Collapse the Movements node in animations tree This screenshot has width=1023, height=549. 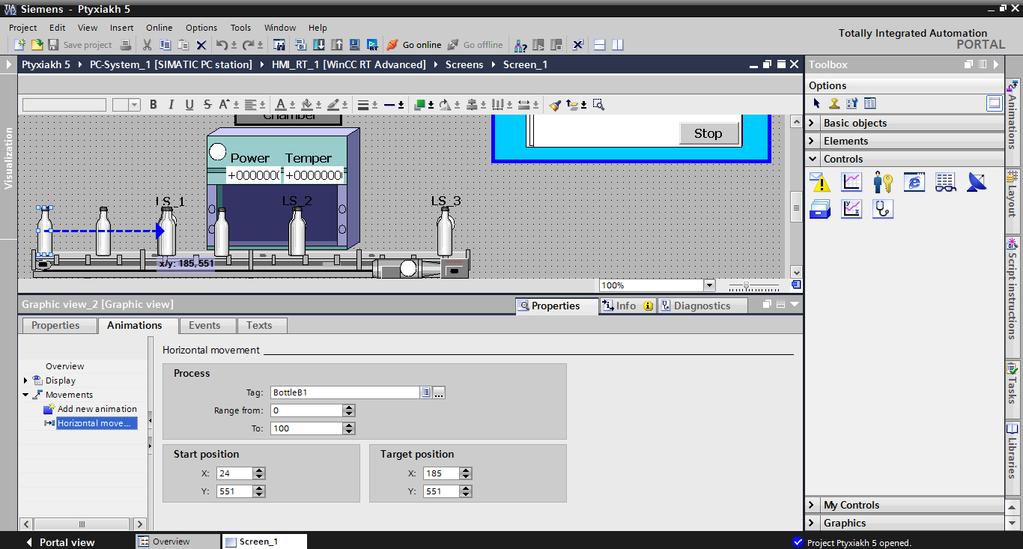(x=25, y=395)
